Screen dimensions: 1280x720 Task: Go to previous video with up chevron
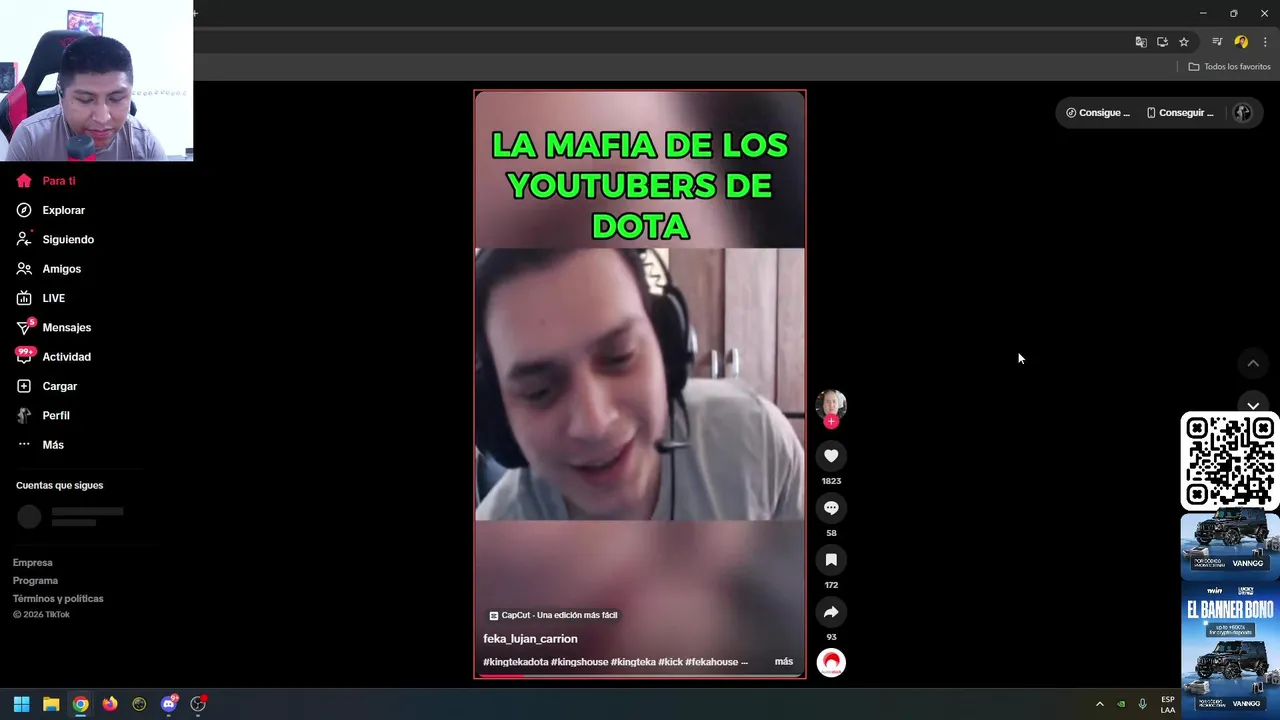coord(1253,363)
